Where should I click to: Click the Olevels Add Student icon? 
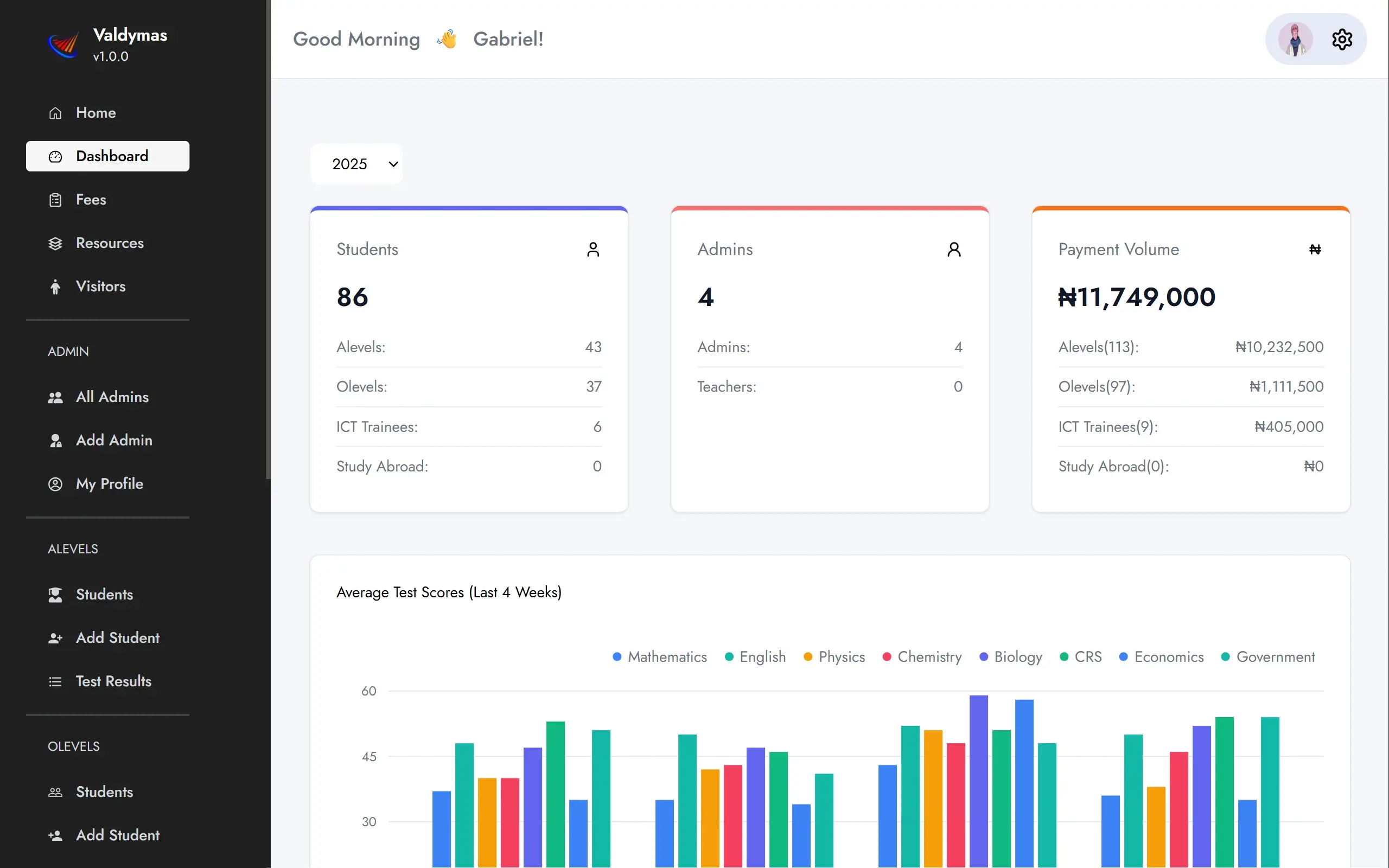click(x=55, y=835)
